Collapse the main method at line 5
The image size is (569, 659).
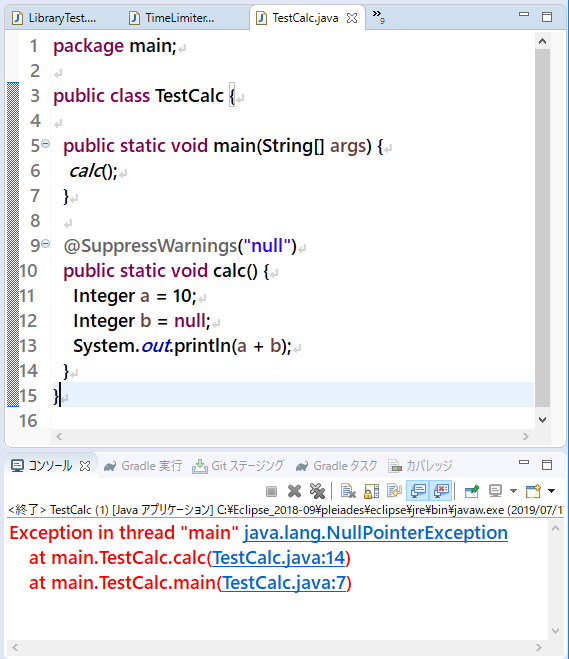pos(45,144)
